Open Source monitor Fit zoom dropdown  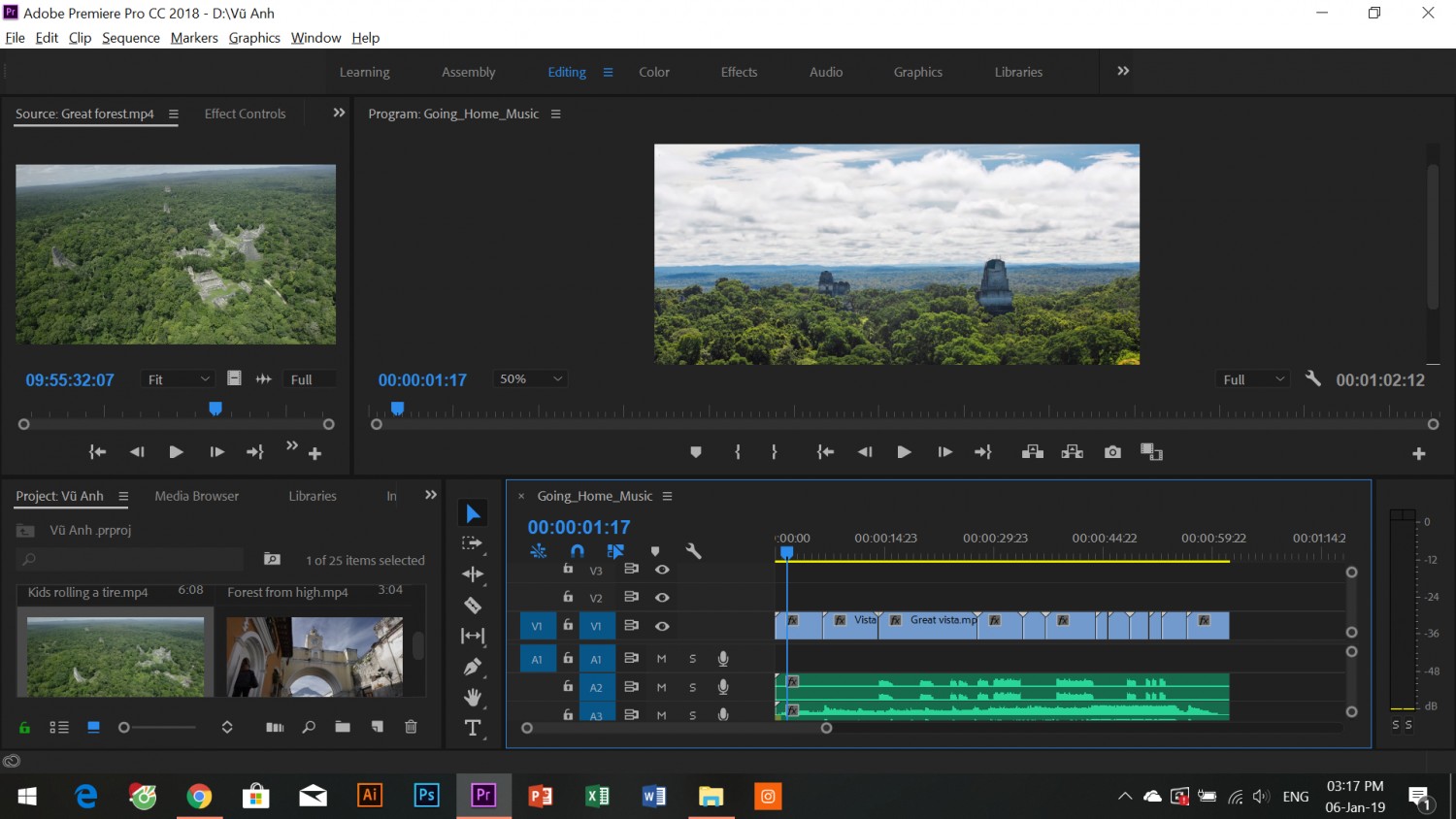coord(178,379)
